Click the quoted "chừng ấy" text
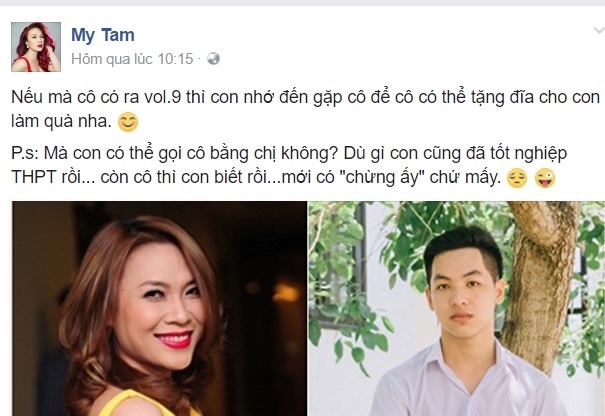Screen dimensions: 605x416 click(x=383, y=178)
